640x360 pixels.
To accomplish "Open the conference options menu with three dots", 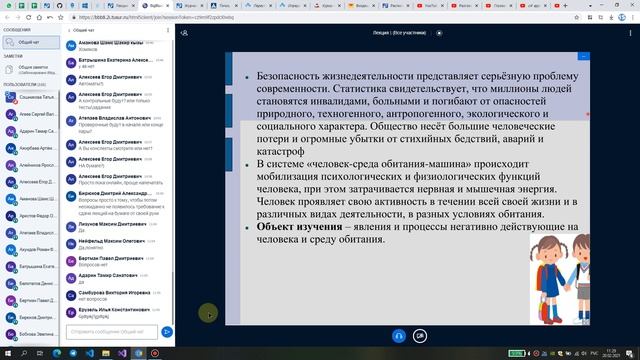I will coord(630,33).
